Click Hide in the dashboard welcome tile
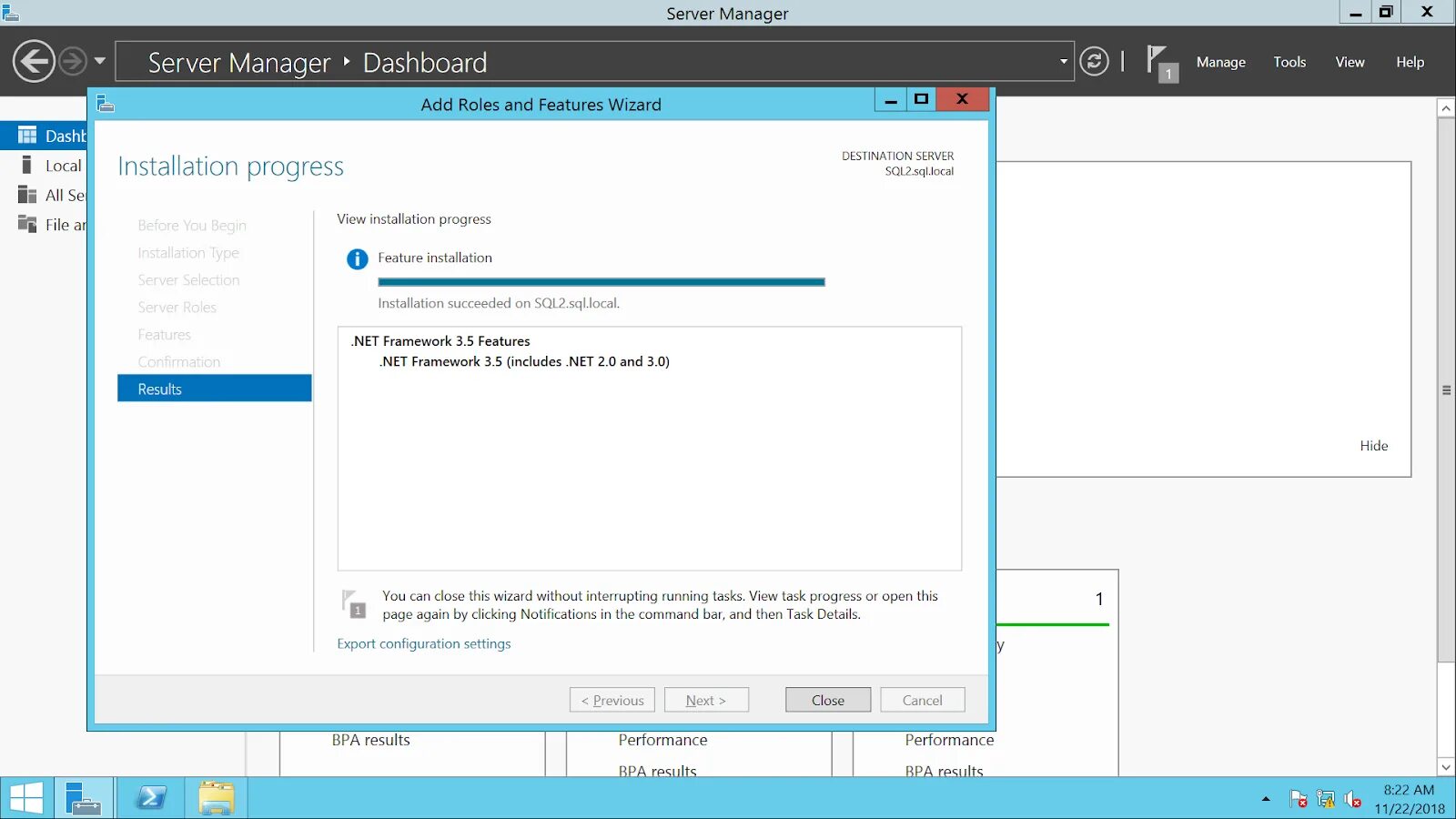1456x819 pixels. [1374, 446]
